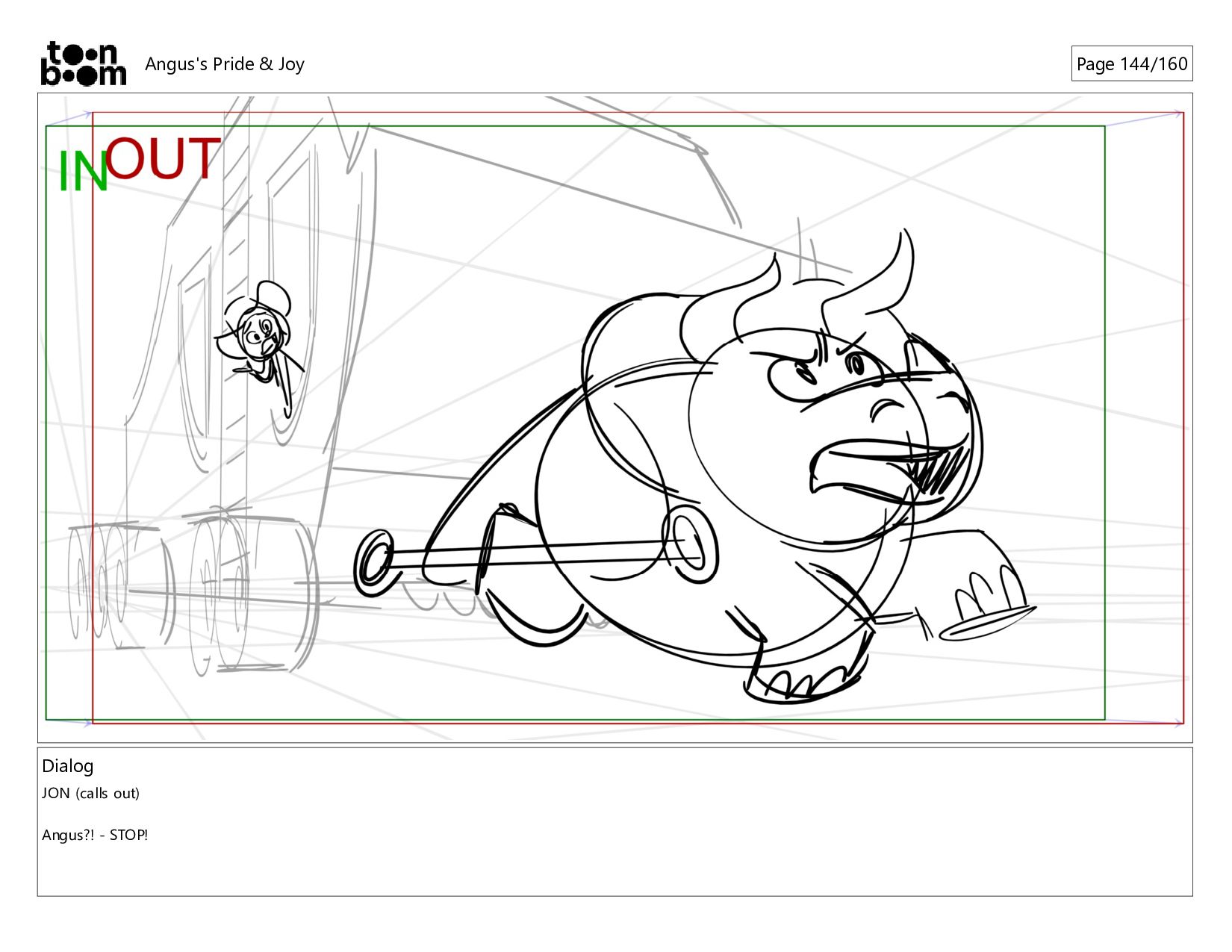Screen dimensions: 1232x952
Task: Click the title "Angus's Pride & Joy"
Action: point(225,64)
